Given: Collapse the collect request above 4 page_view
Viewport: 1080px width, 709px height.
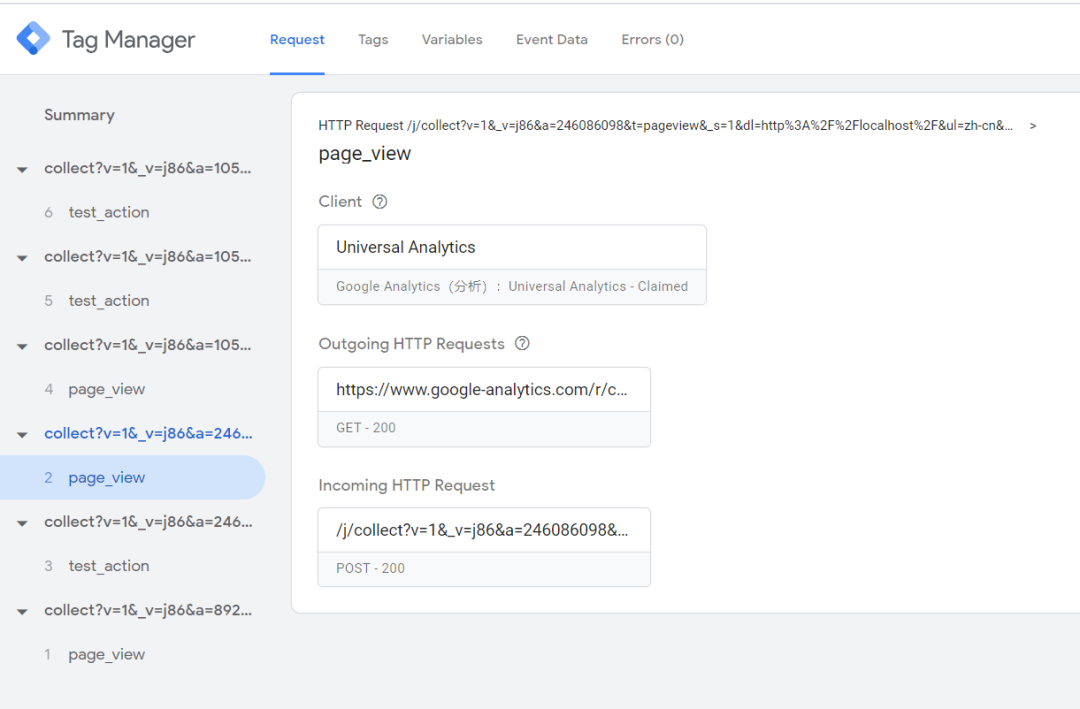Looking at the screenshot, I should [22, 347].
